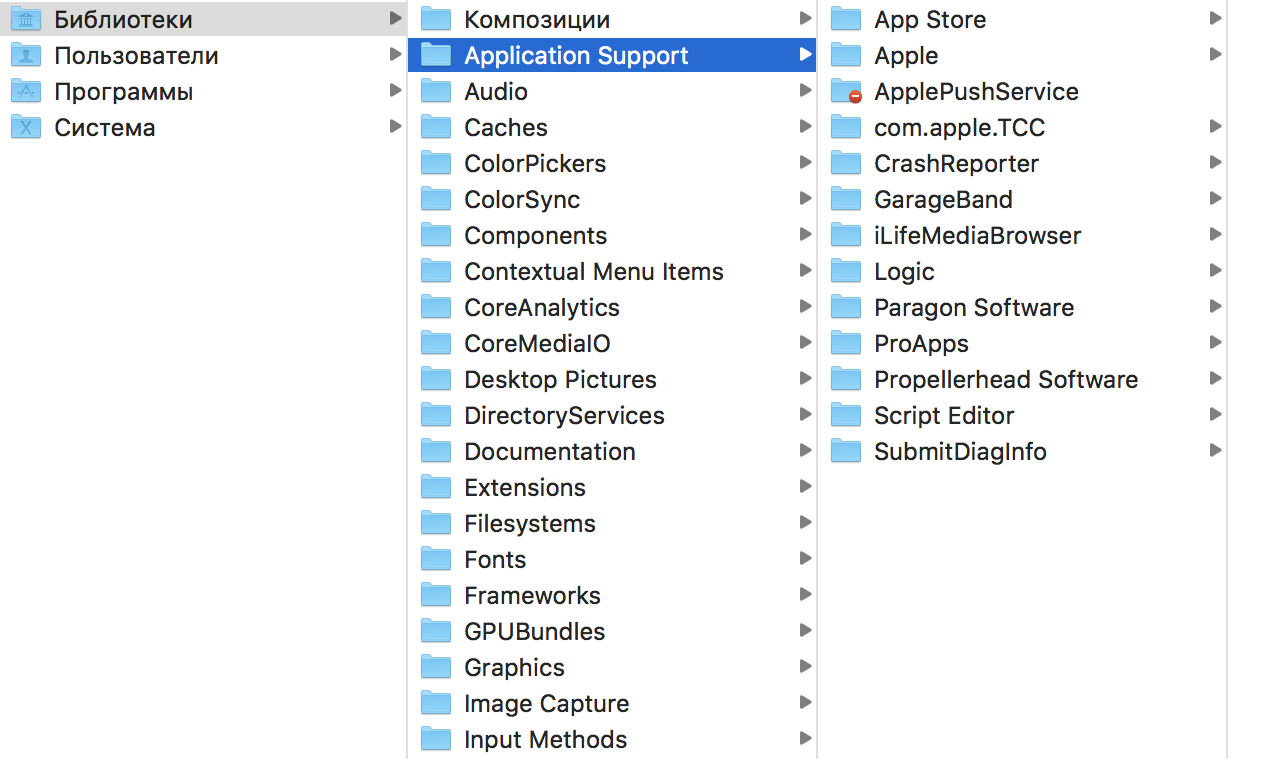Image resolution: width=1263 pixels, height=759 pixels.
Task: Expand the Logic folder arrow
Action: tap(1215, 271)
